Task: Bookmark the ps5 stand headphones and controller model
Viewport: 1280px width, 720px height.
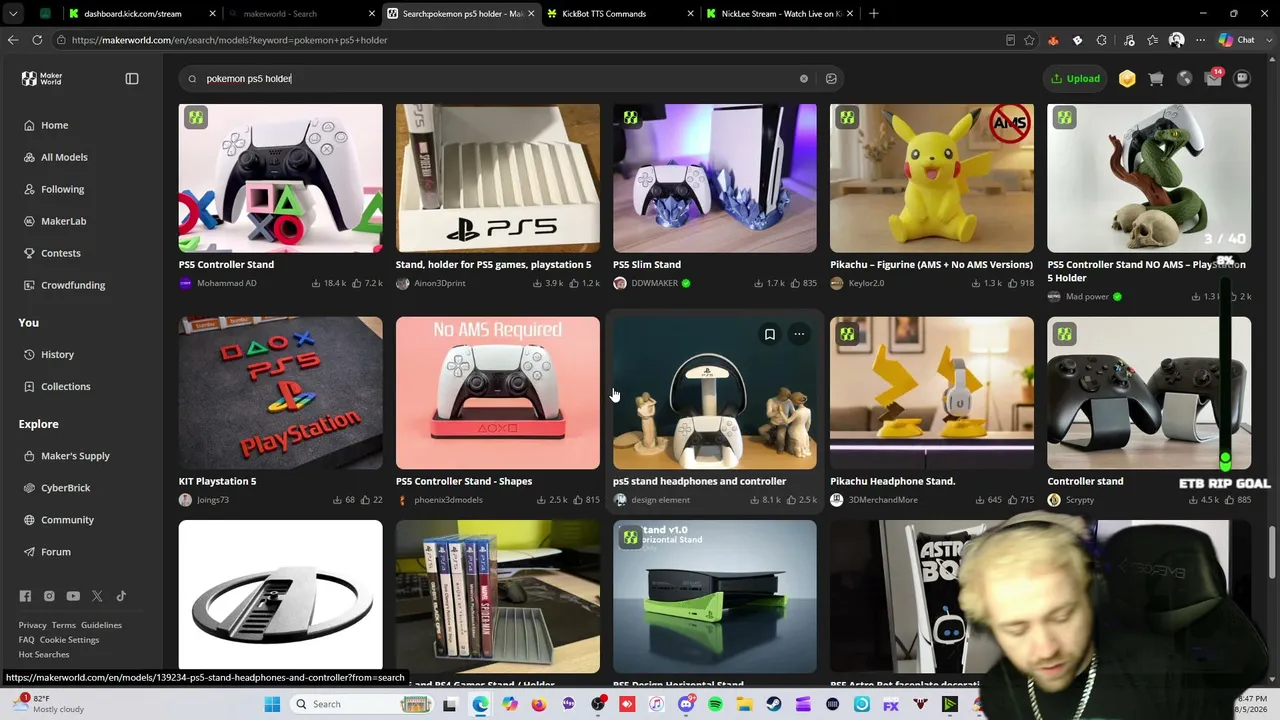Action: click(770, 335)
